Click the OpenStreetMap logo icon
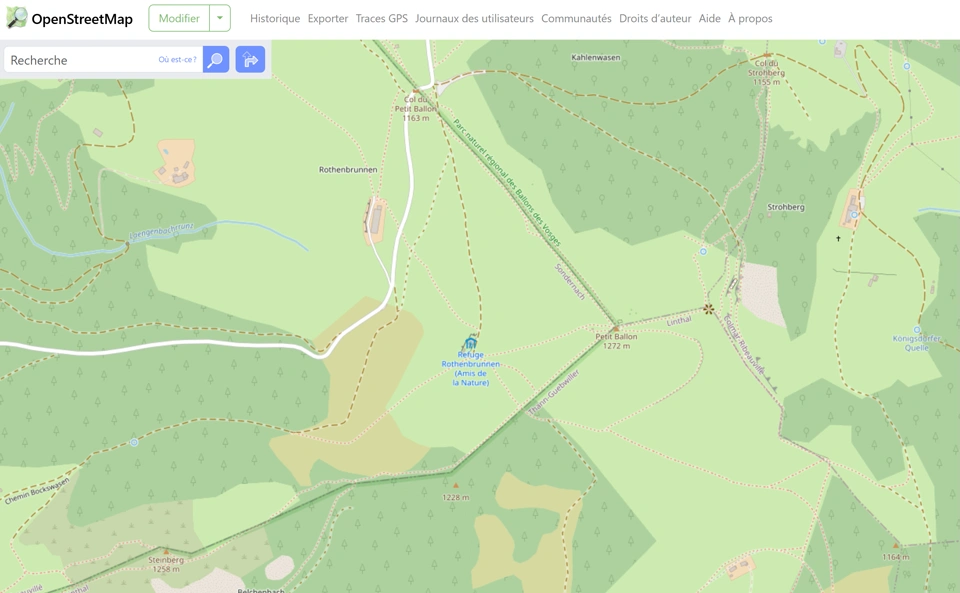The image size is (960, 593). pos(17,18)
